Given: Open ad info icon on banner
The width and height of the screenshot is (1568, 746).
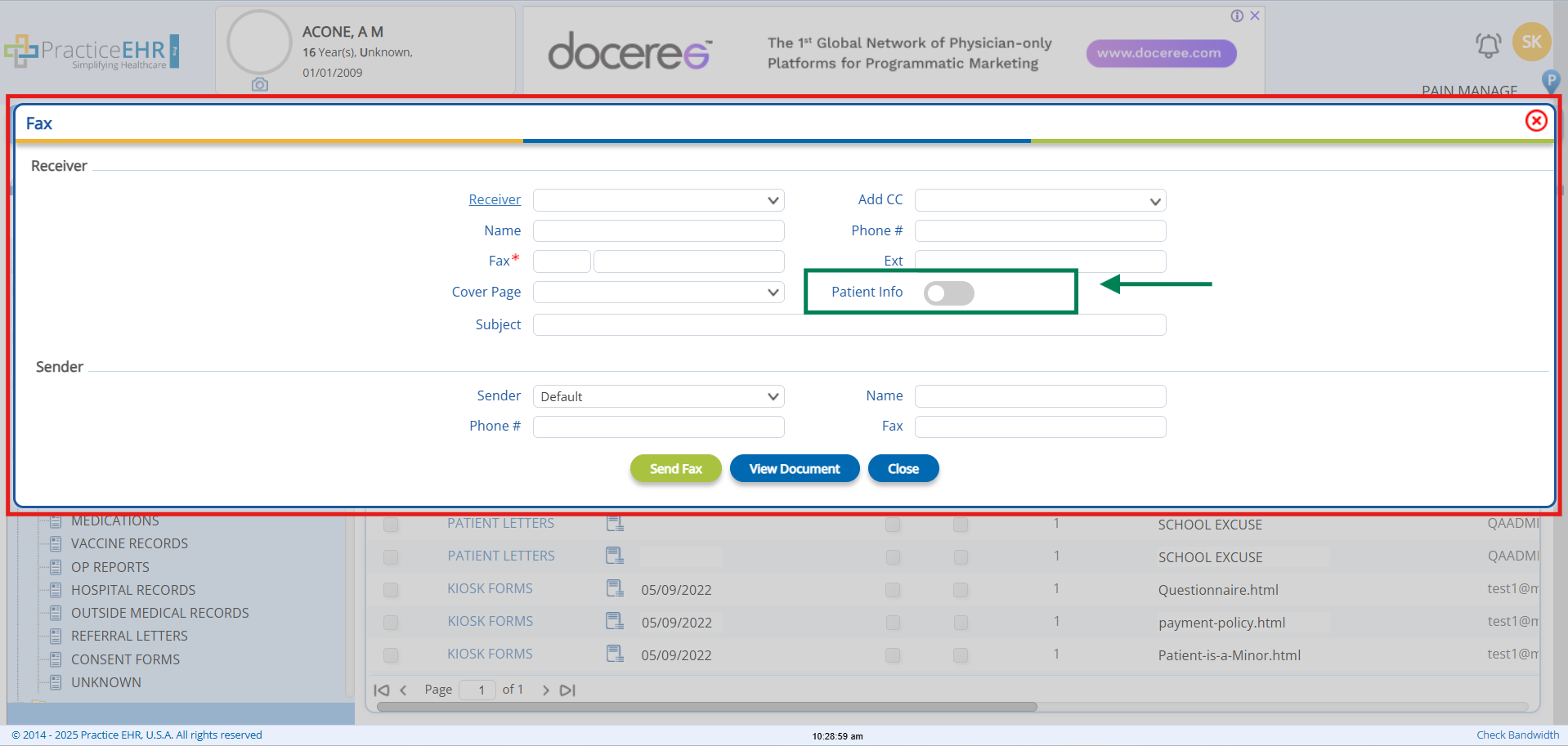Looking at the screenshot, I should click(x=1237, y=16).
